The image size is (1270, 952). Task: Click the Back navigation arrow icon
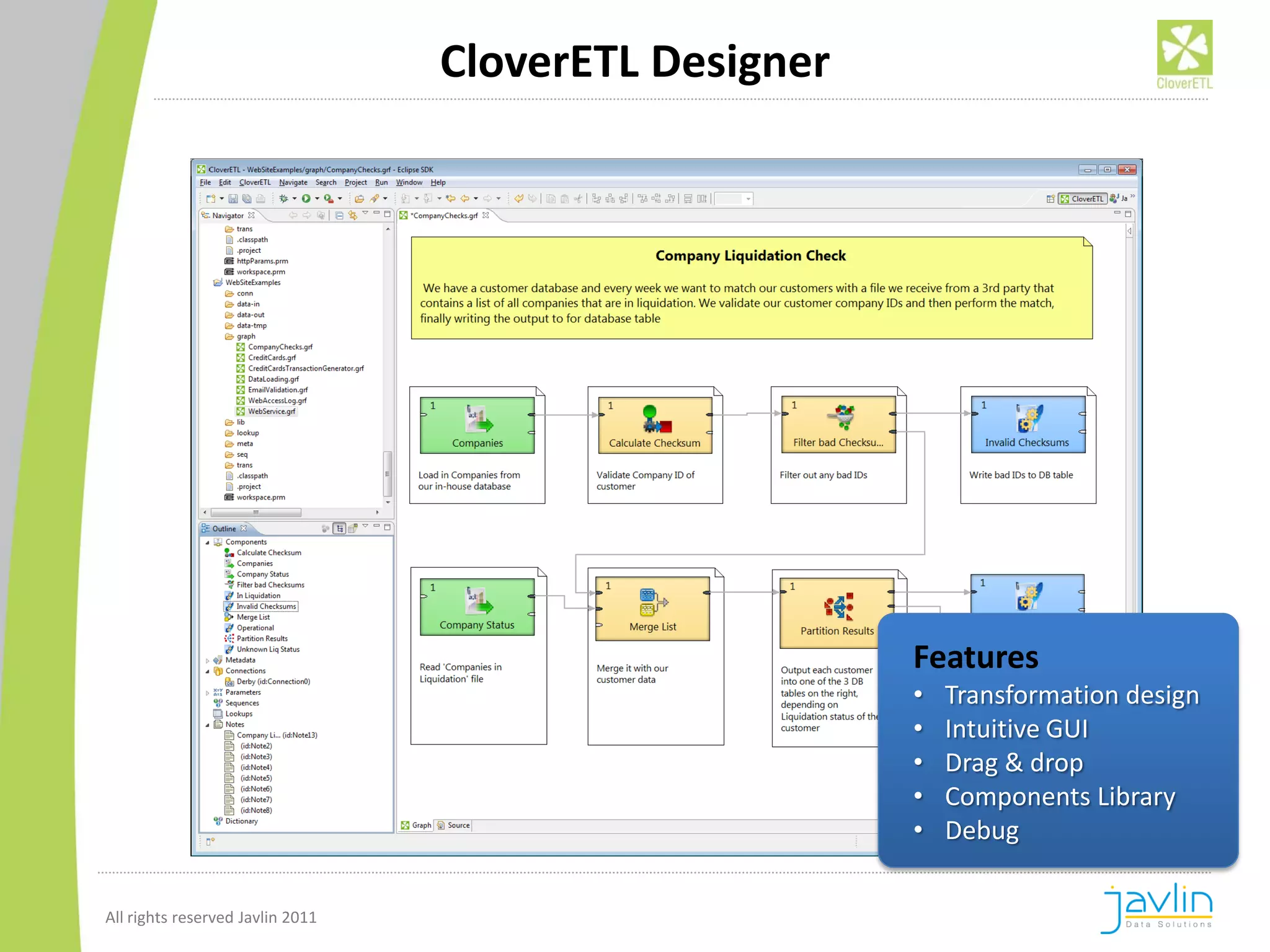[x=465, y=199]
